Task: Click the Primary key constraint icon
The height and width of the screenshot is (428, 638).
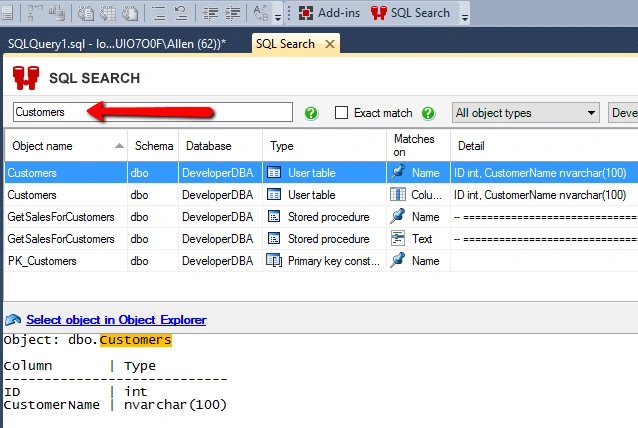Action: [x=274, y=260]
